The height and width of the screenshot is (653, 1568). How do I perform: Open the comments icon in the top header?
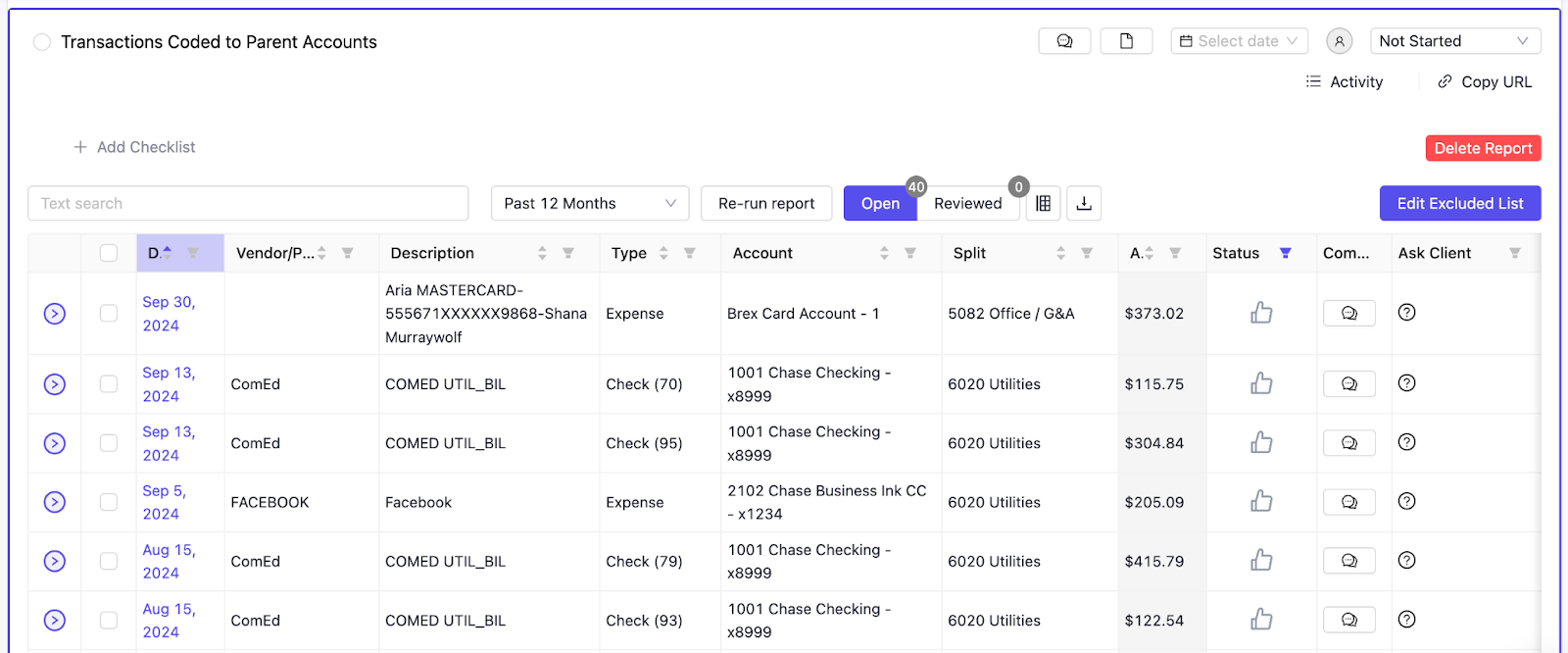coord(1064,41)
